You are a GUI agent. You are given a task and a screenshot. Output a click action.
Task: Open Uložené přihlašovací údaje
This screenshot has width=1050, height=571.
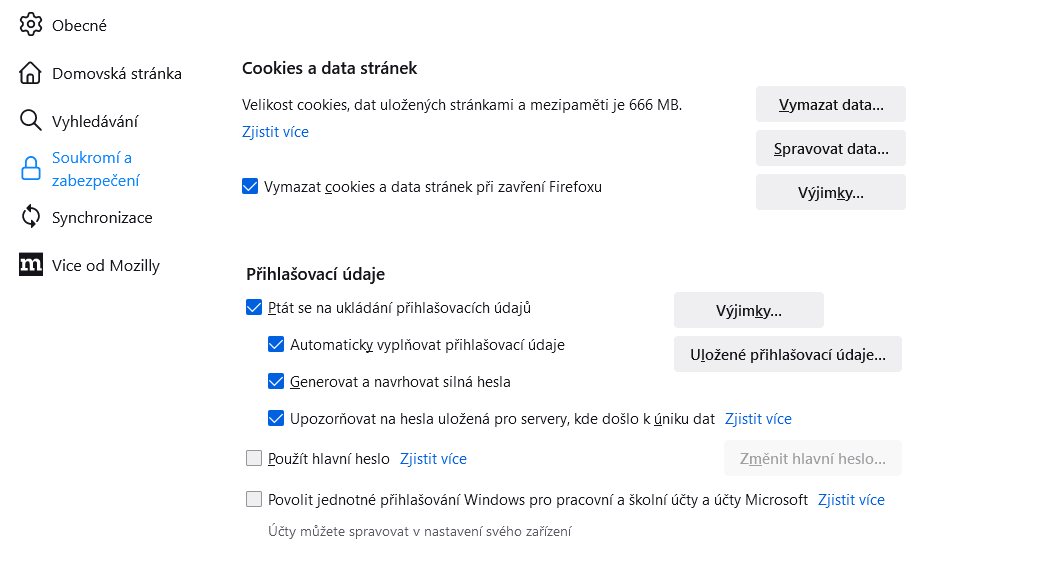[x=787, y=355]
